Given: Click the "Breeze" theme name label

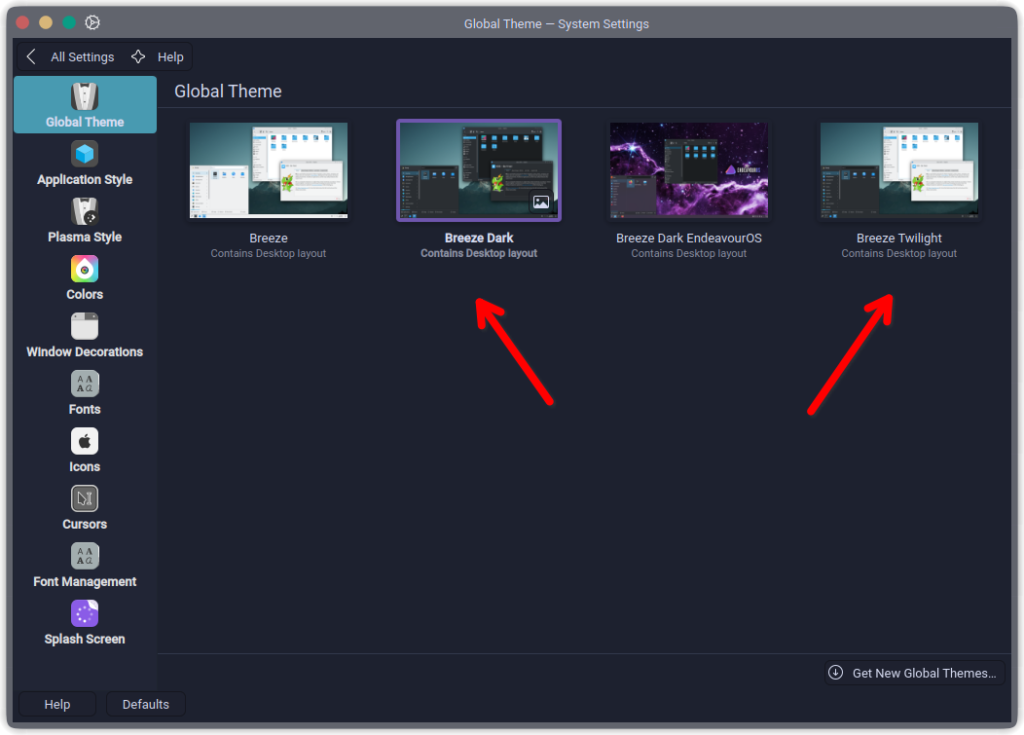Looking at the screenshot, I should tap(268, 238).
